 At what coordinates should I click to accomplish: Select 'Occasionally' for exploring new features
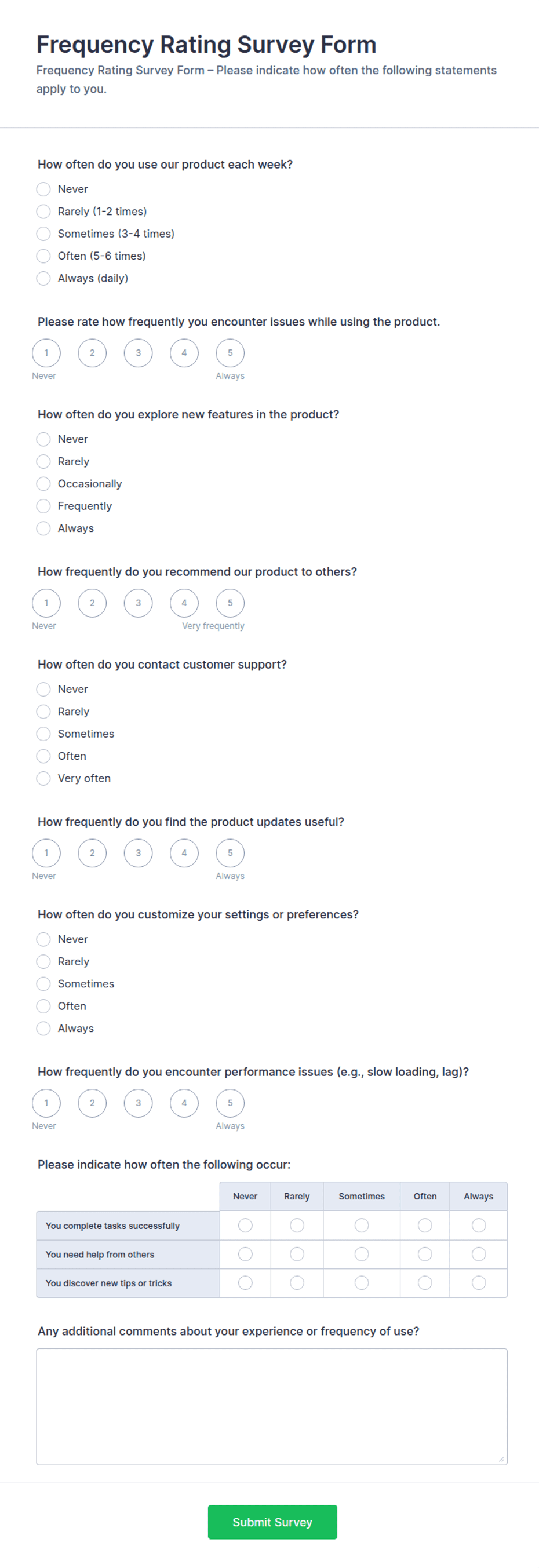[x=43, y=484]
